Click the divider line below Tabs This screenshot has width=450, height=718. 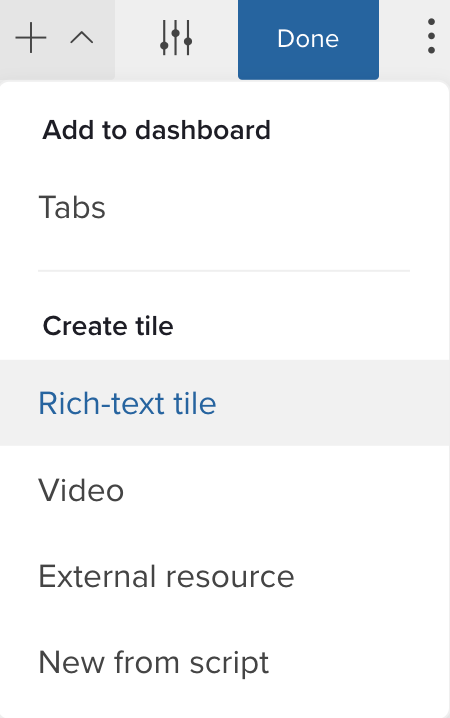click(x=224, y=271)
